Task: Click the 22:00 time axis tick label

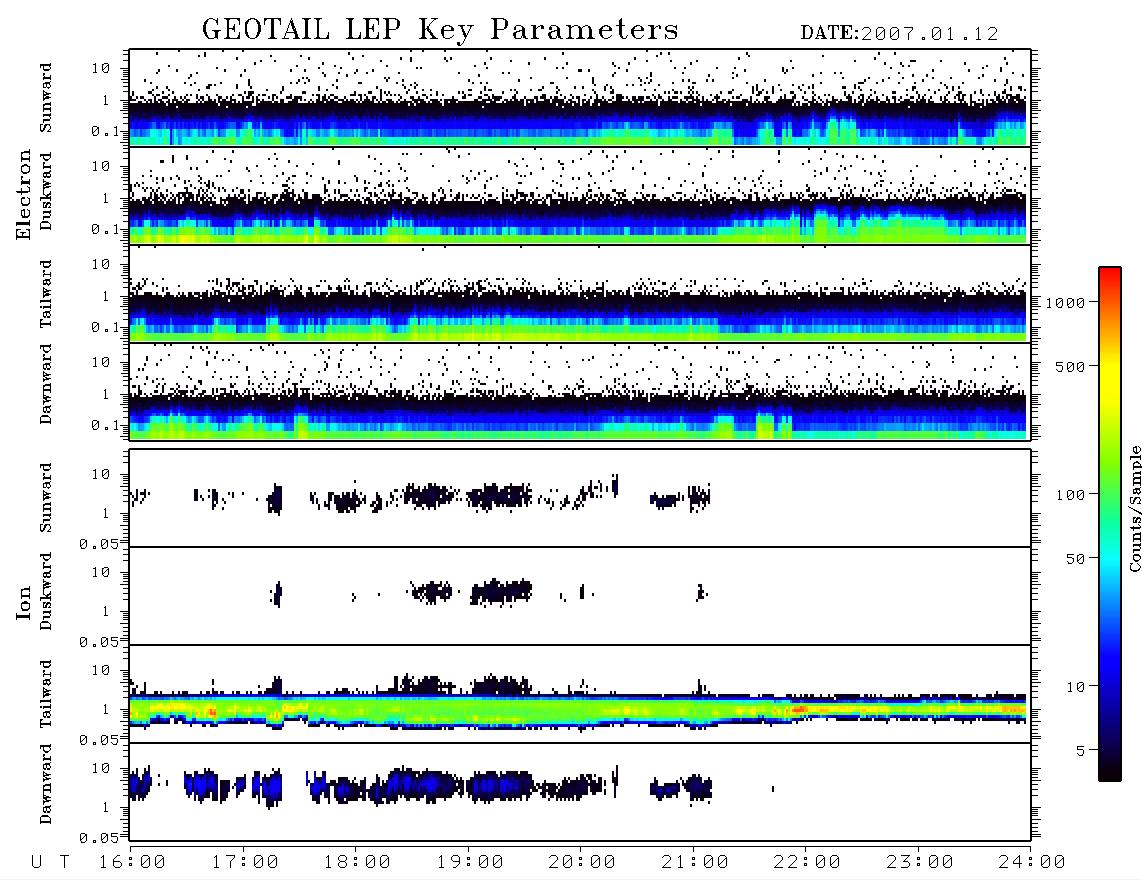Action: 807,862
